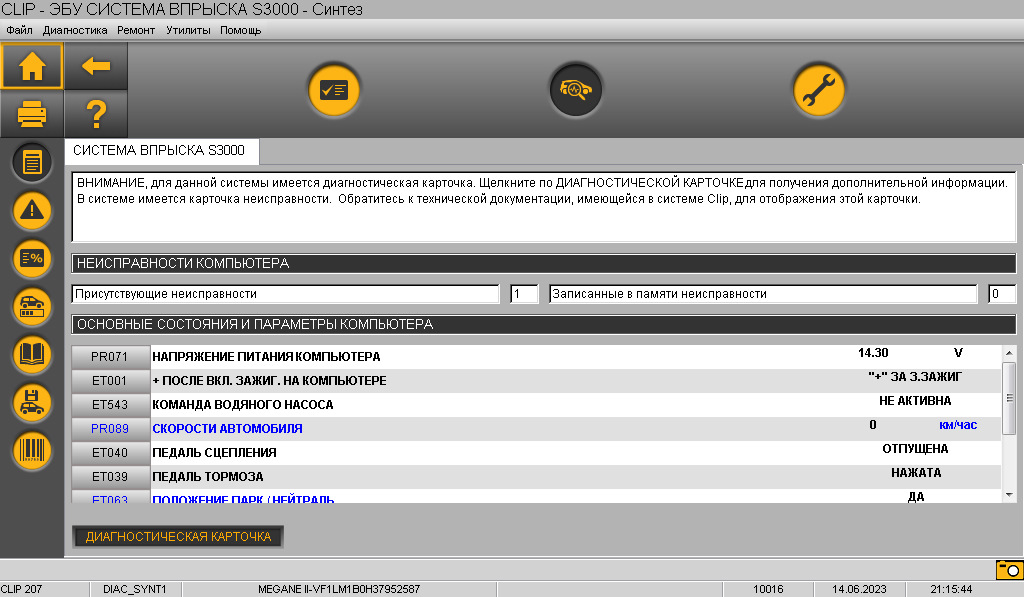Click the PR071 parameter button
1024x597 pixels.
[110, 357]
